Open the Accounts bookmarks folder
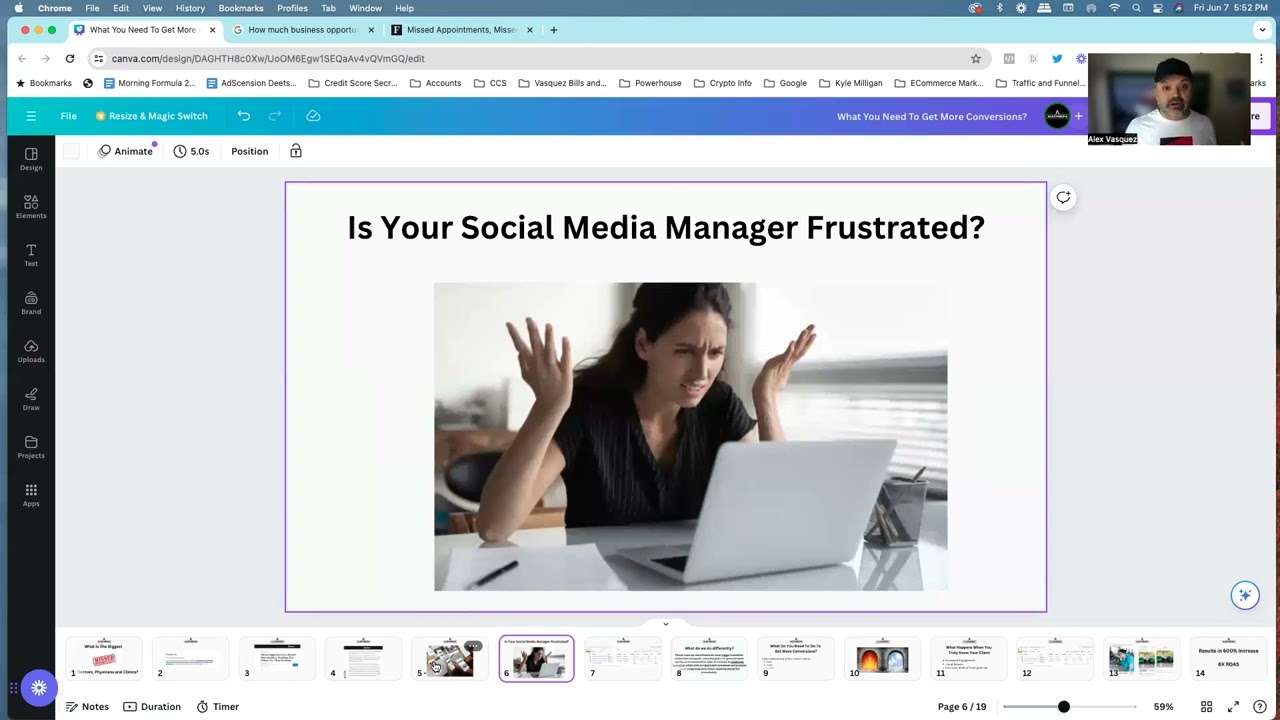 tap(435, 83)
